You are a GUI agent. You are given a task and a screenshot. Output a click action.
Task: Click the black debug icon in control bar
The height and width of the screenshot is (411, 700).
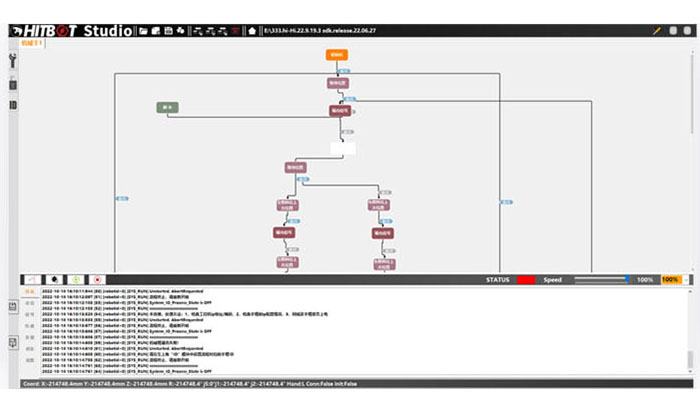(53, 280)
